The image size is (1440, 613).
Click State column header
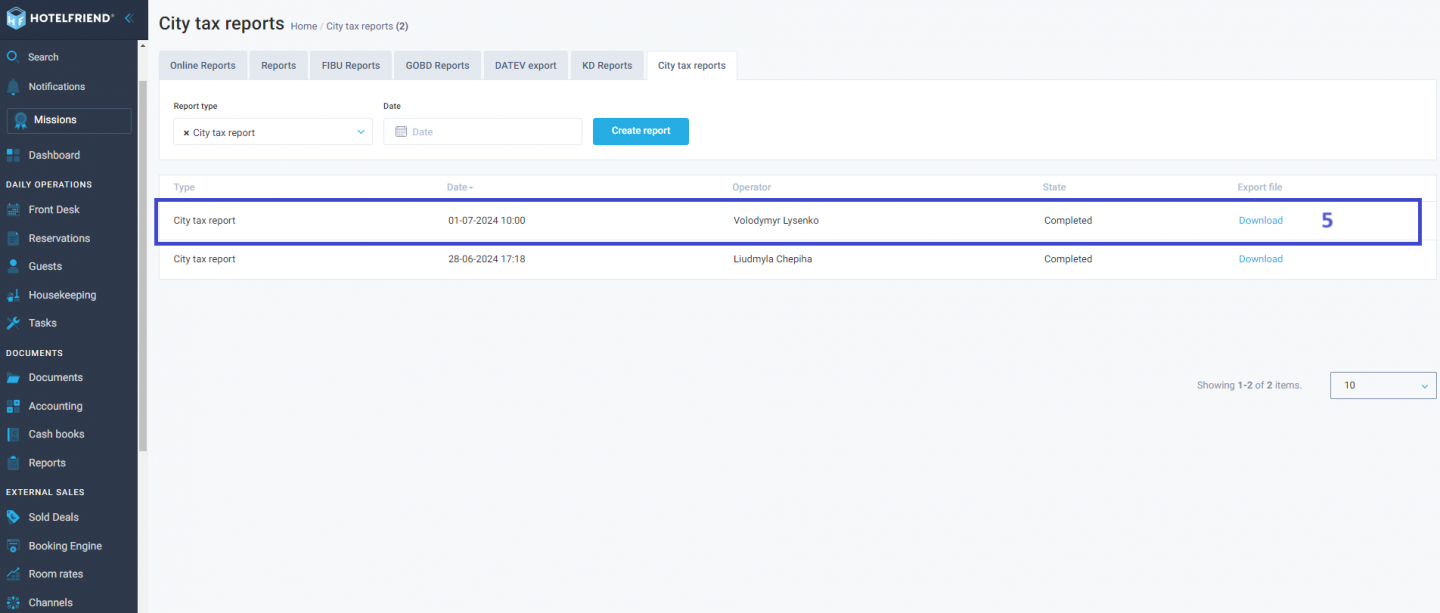pos(1054,187)
